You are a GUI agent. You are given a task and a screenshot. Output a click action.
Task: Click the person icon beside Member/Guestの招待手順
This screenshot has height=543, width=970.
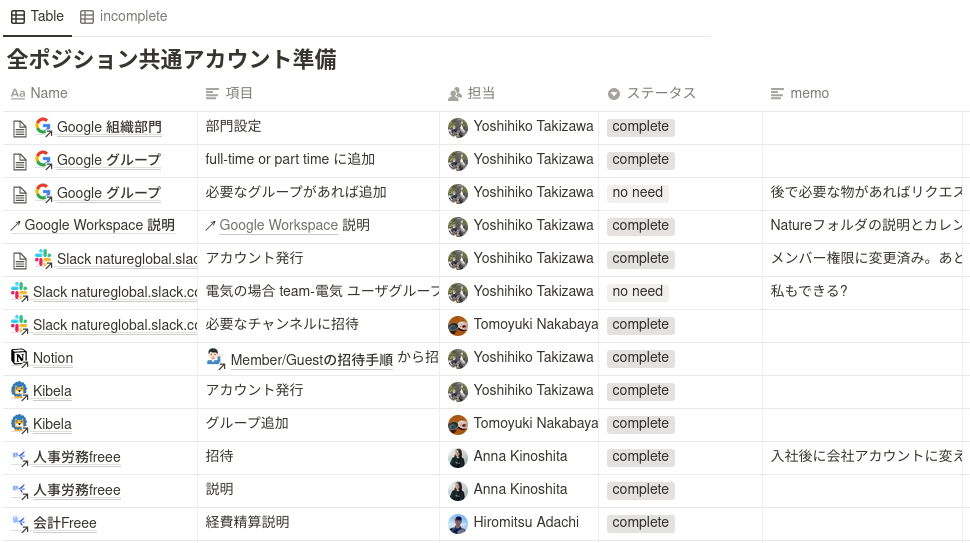(x=215, y=359)
